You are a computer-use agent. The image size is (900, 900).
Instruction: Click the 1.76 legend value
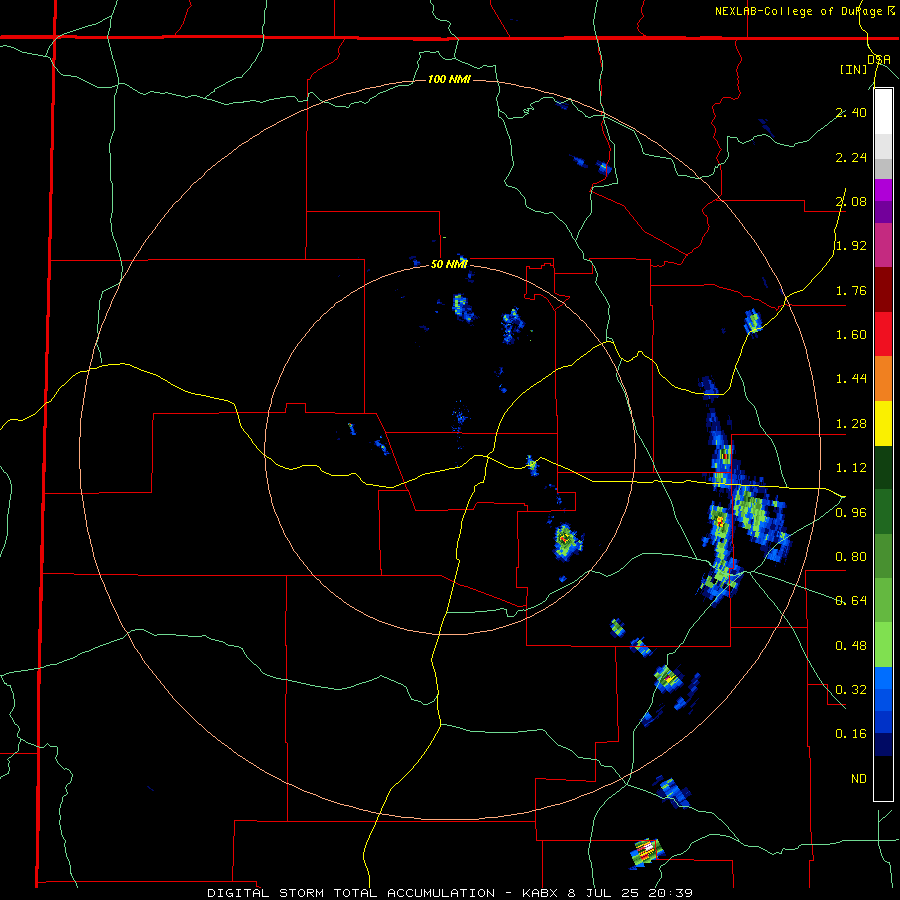[x=851, y=290]
